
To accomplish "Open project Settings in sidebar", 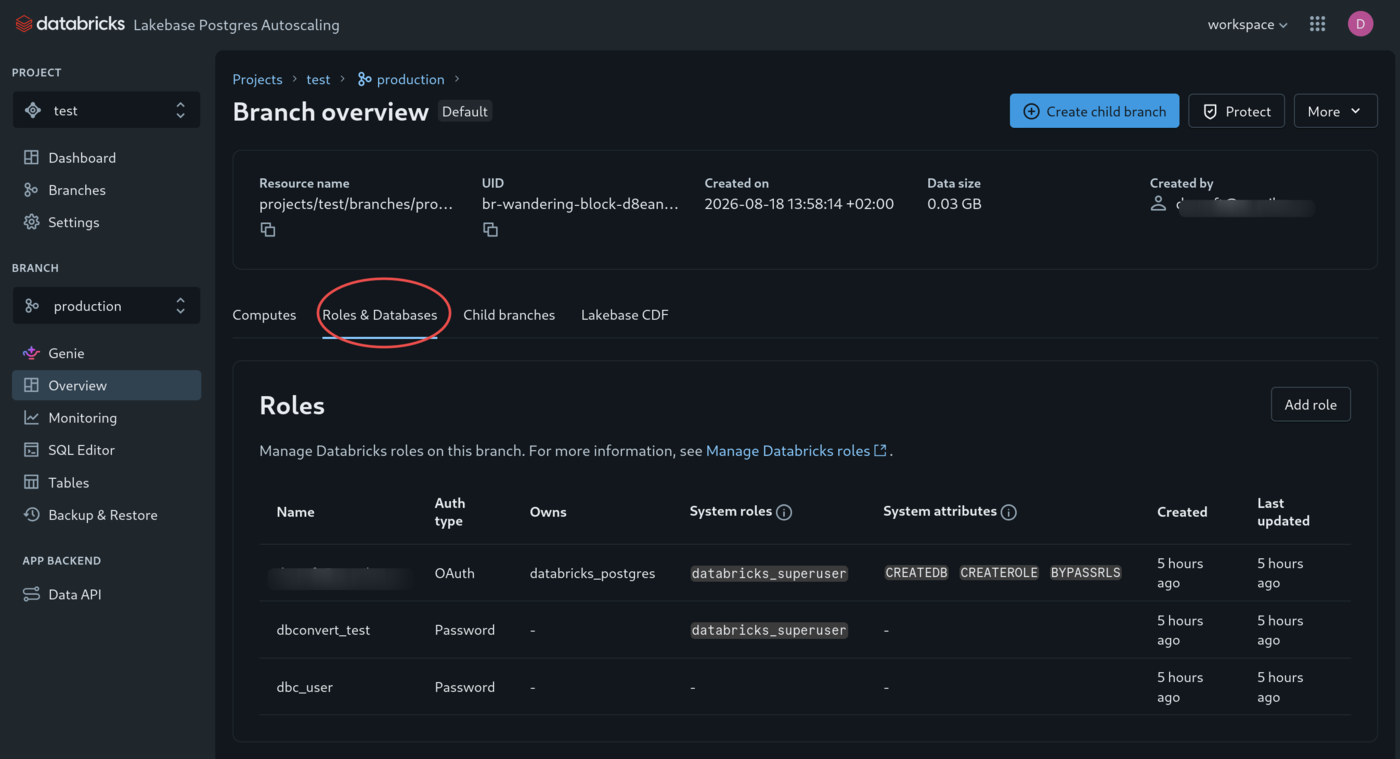I will 106,222.
